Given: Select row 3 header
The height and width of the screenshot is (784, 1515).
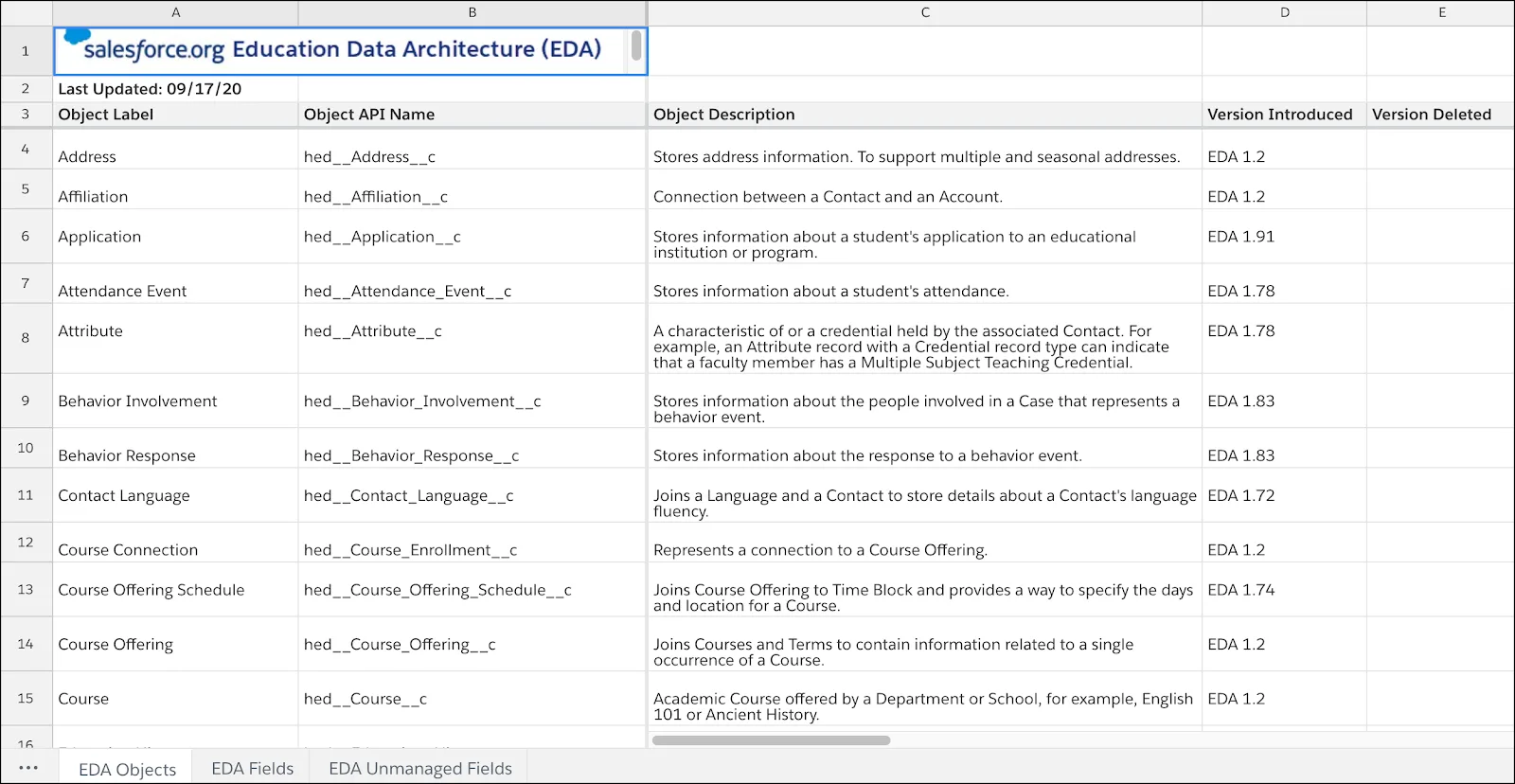Looking at the screenshot, I should pos(26,114).
